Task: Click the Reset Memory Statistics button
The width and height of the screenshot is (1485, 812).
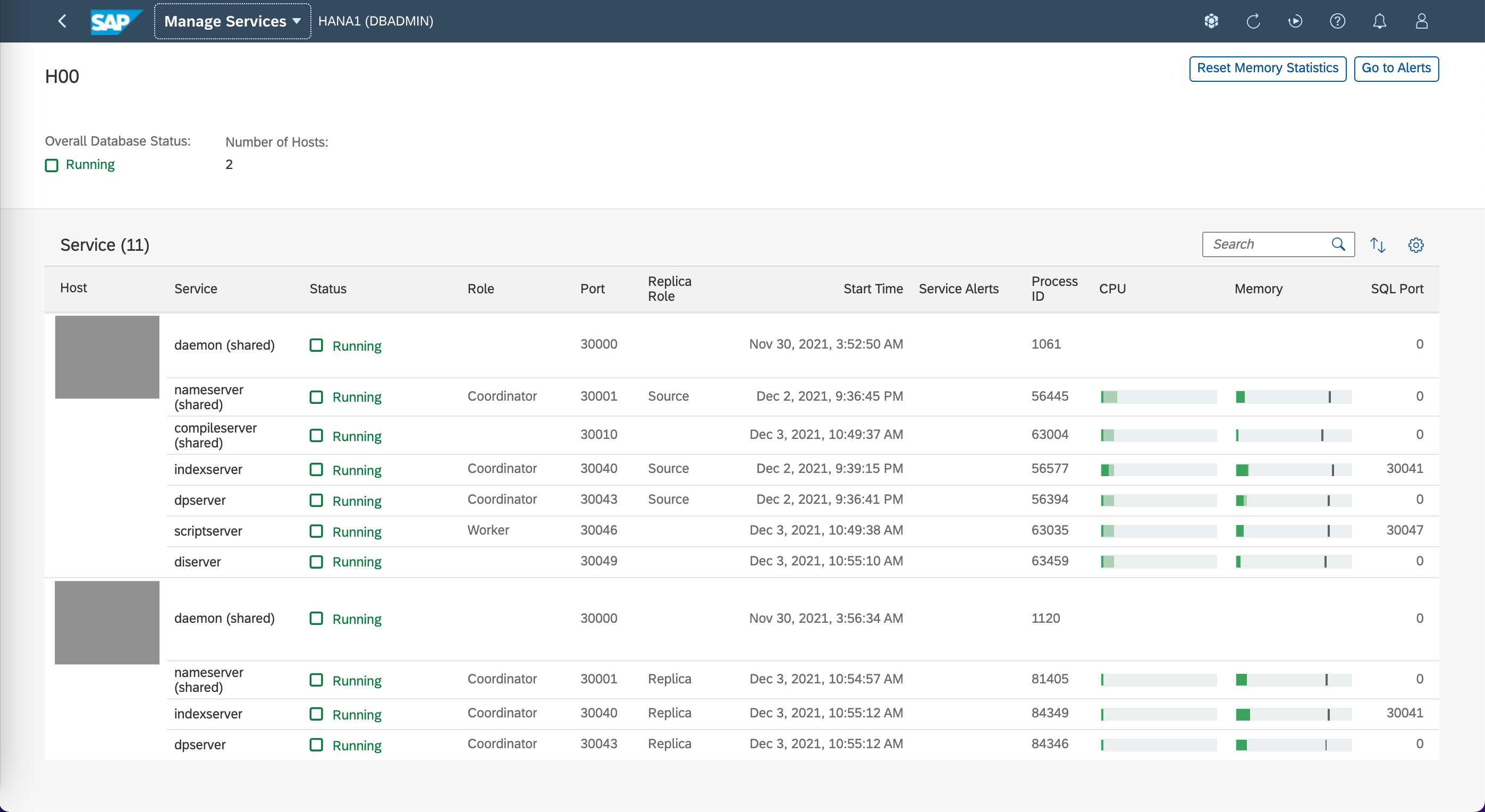Action: [x=1267, y=68]
